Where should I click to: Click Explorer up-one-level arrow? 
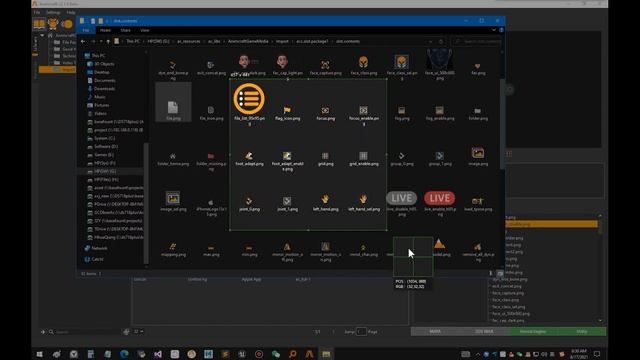(x=108, y=41)
